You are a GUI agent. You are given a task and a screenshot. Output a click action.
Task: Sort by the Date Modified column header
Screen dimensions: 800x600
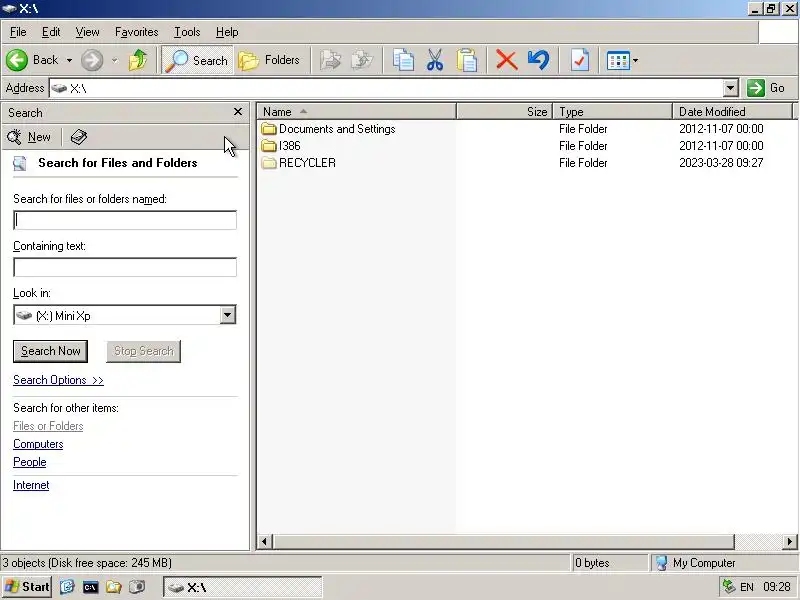[x=733, y=111]
